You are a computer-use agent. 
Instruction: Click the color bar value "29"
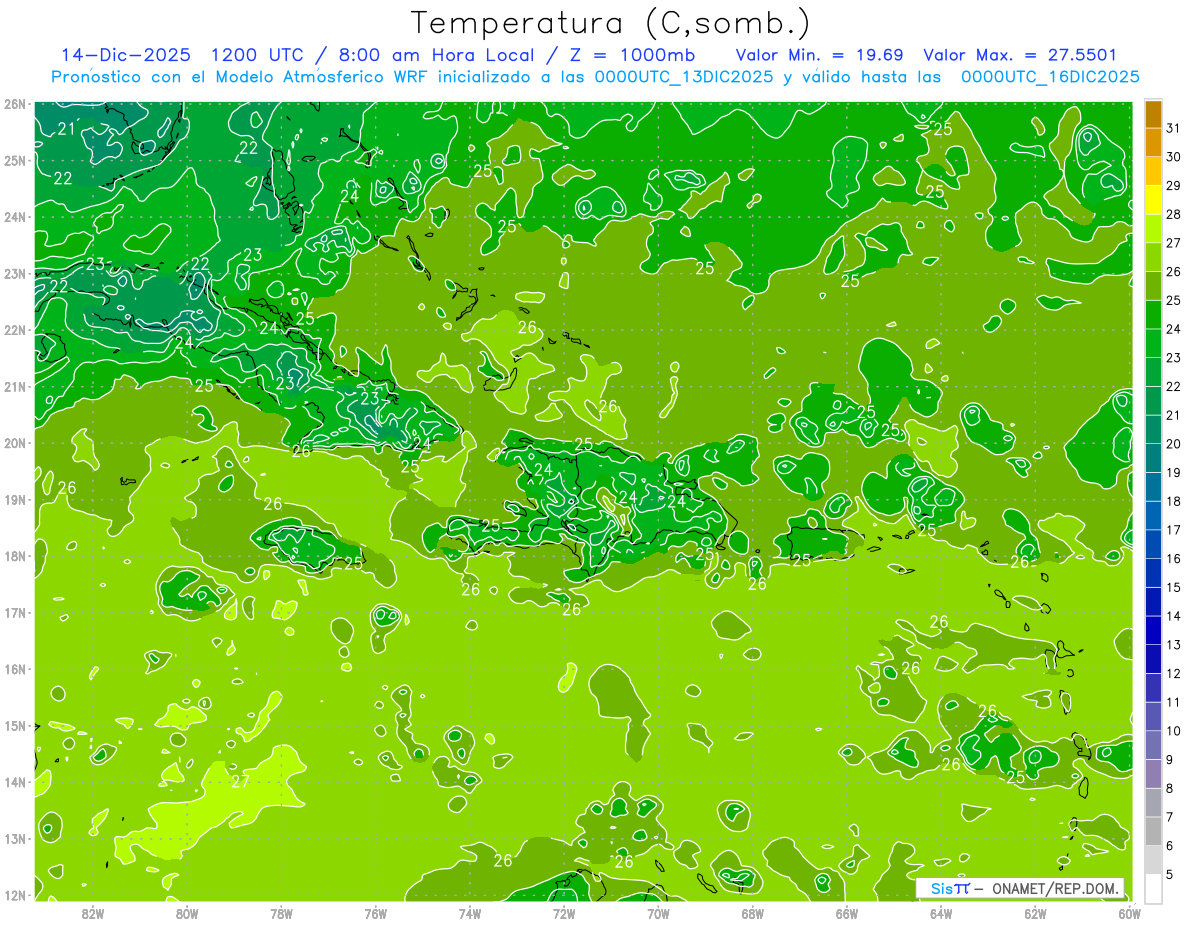point(1173,186)
